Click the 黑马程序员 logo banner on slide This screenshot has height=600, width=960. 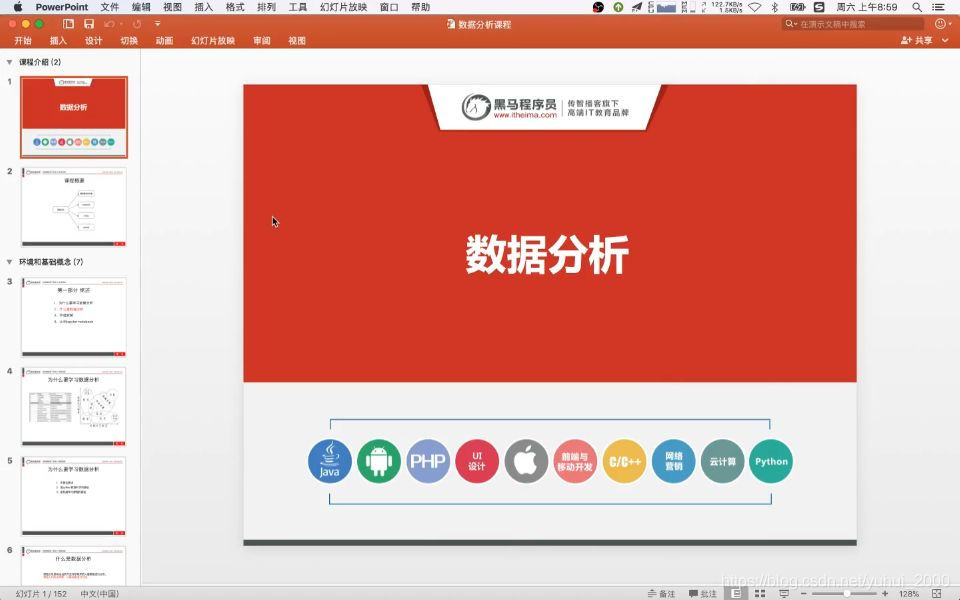click(544, 107)
